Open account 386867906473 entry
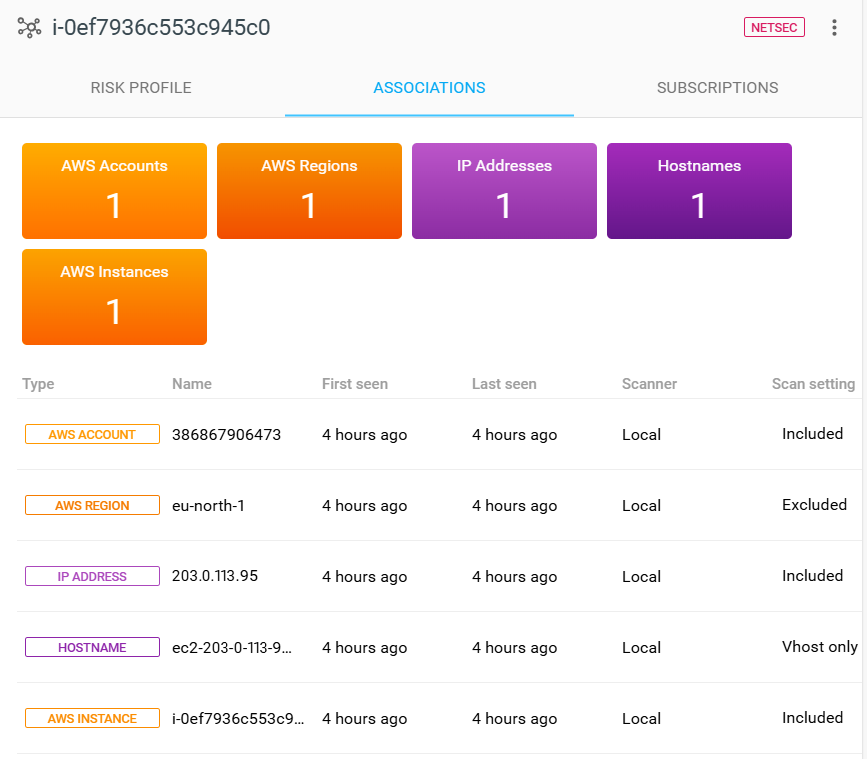Viewport: 867px width, 759px height. [226, 435]
